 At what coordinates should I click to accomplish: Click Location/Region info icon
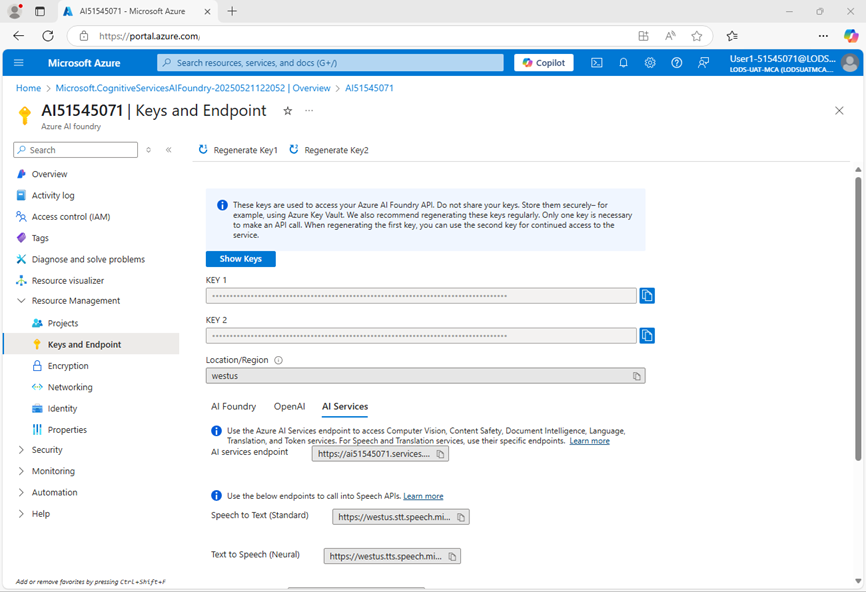[x=278, y=360]
